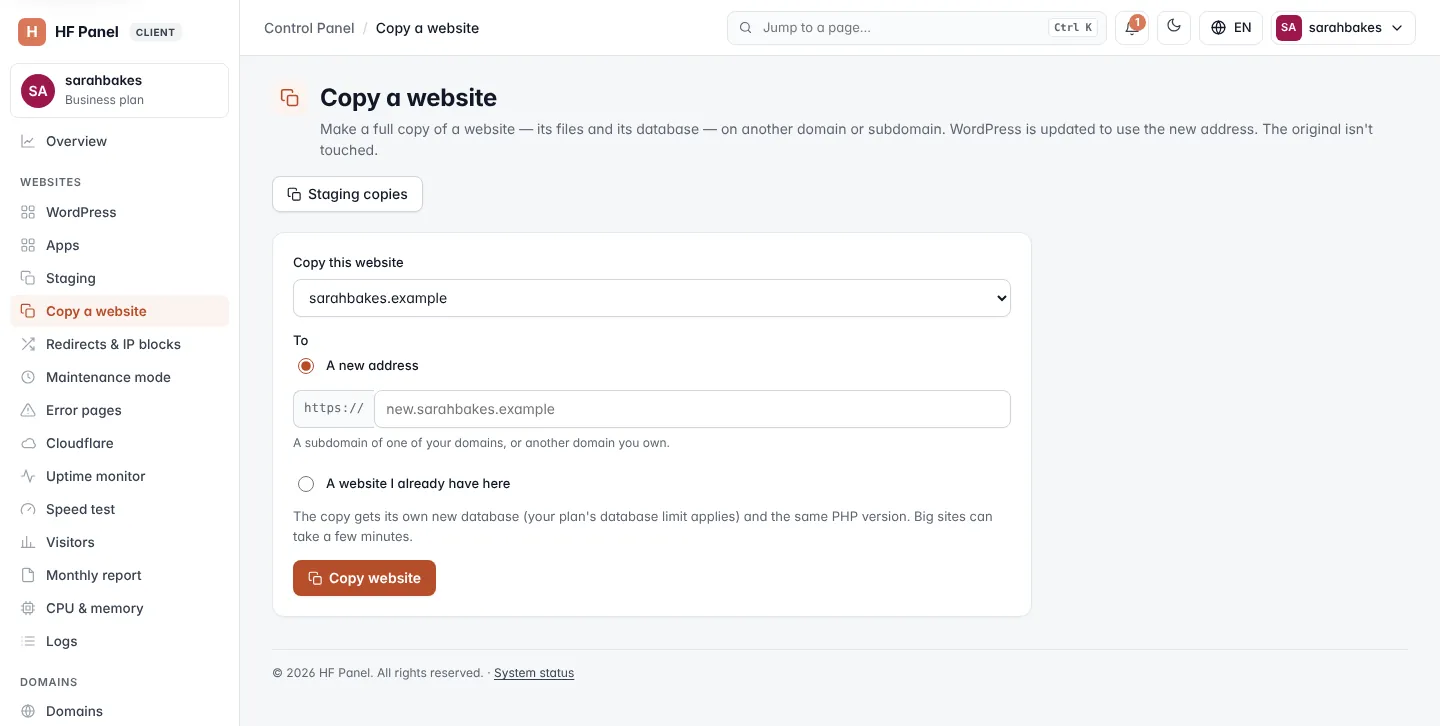
Task: Open the Copy a website sidebar item
Action: tap(120, 311)
